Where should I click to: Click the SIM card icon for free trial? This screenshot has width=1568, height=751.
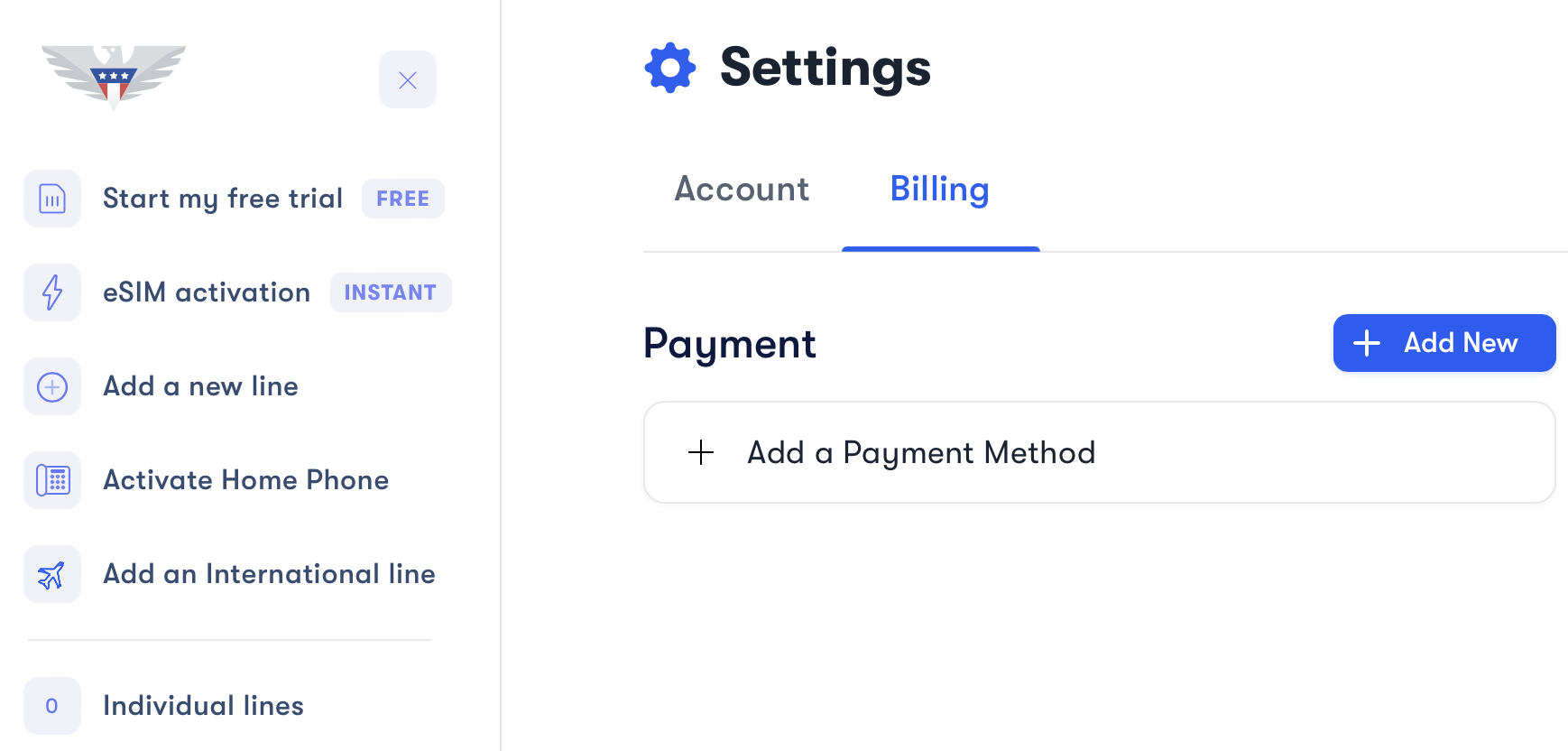(52, 199)
